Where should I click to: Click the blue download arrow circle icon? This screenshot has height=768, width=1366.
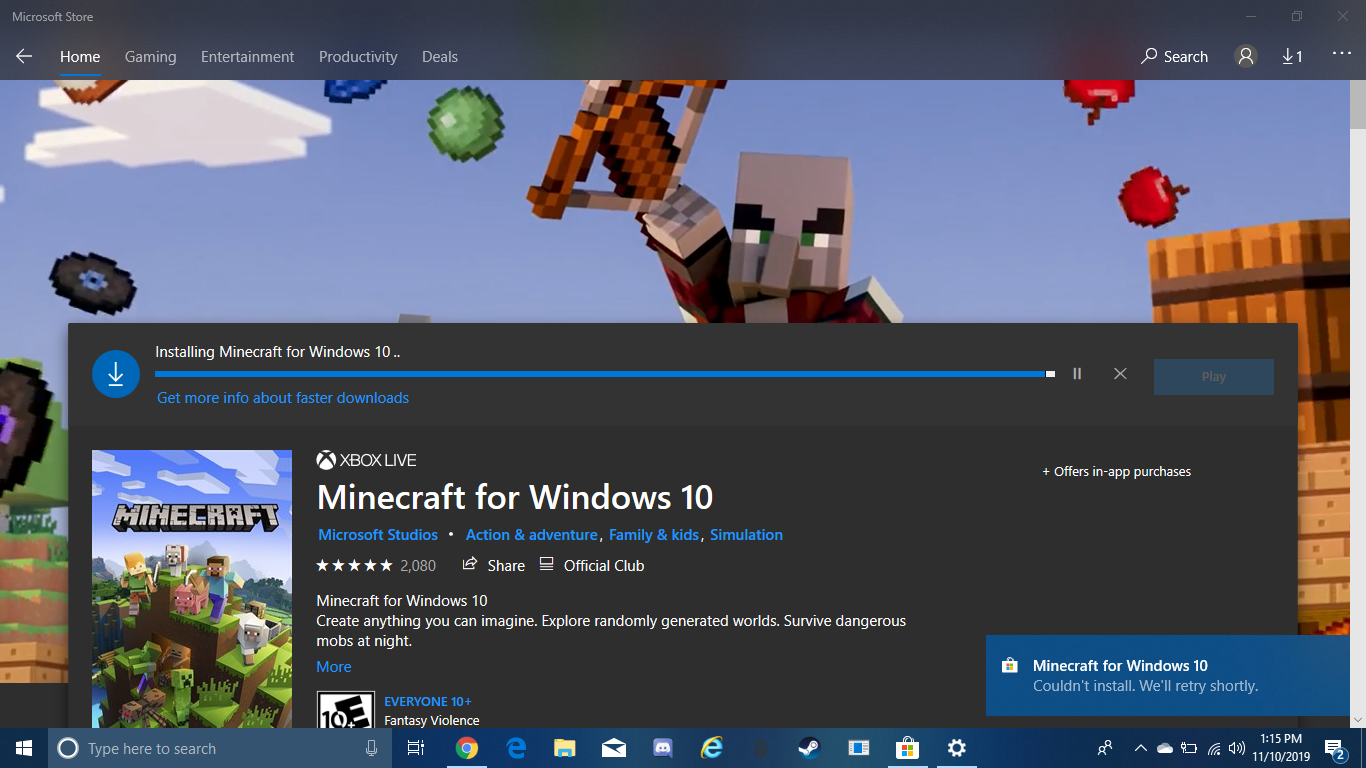(x=116, y=374)
